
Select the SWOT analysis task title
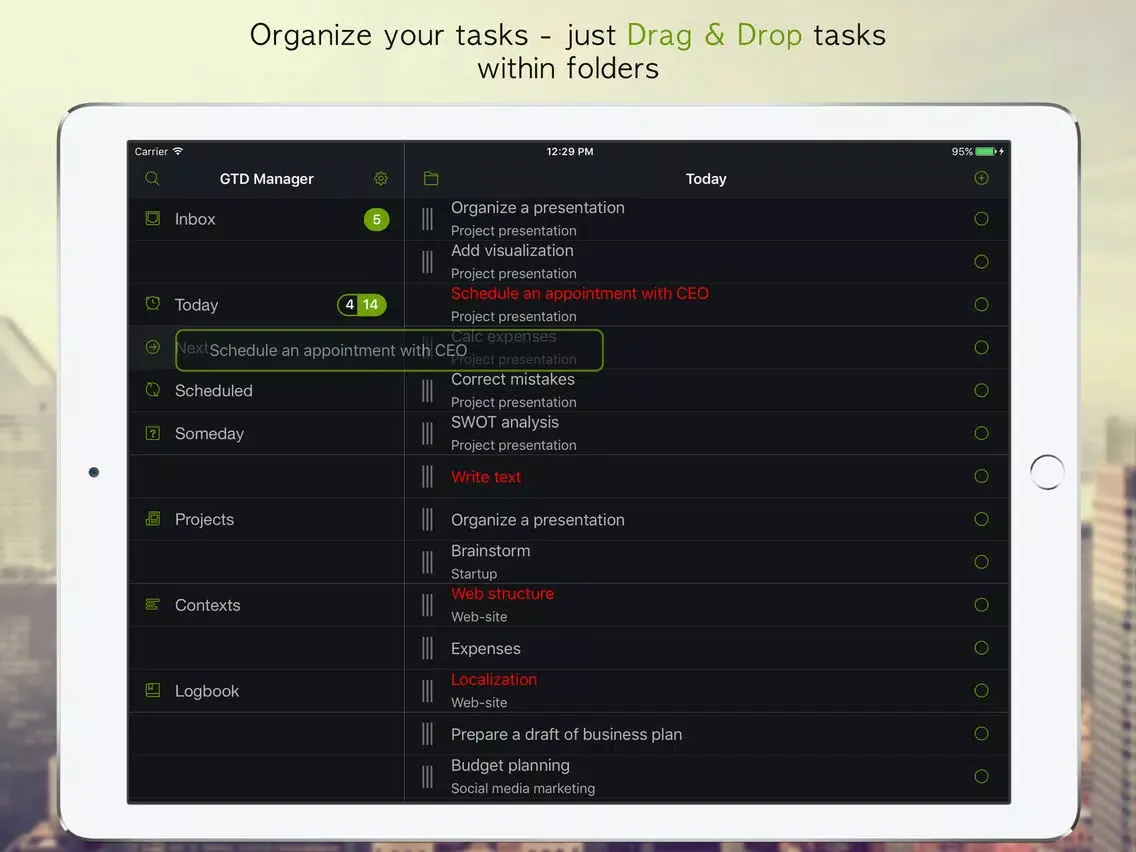click(x=505, y=422)
